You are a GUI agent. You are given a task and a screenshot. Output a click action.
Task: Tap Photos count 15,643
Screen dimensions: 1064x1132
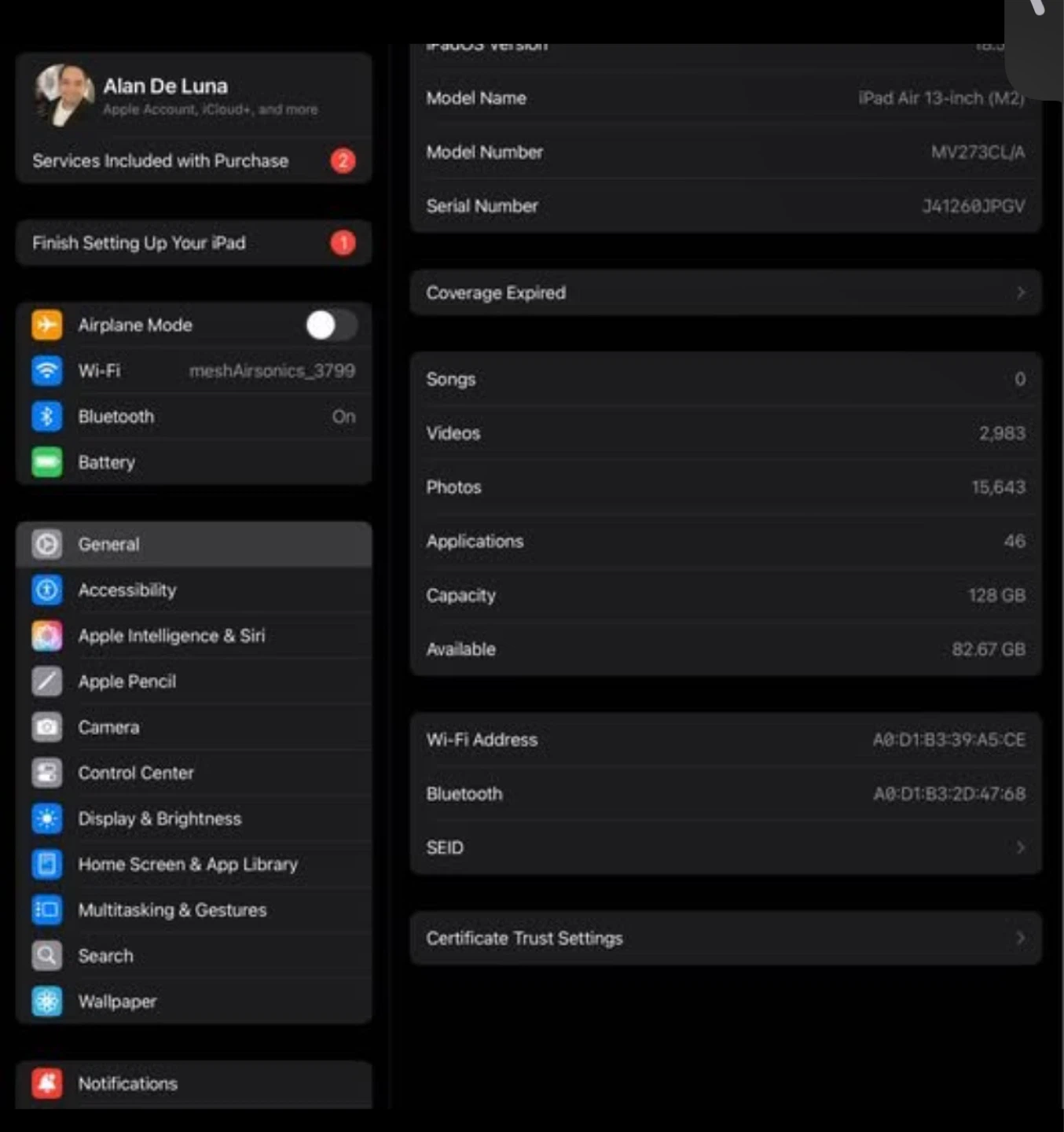tap(999, 487)
